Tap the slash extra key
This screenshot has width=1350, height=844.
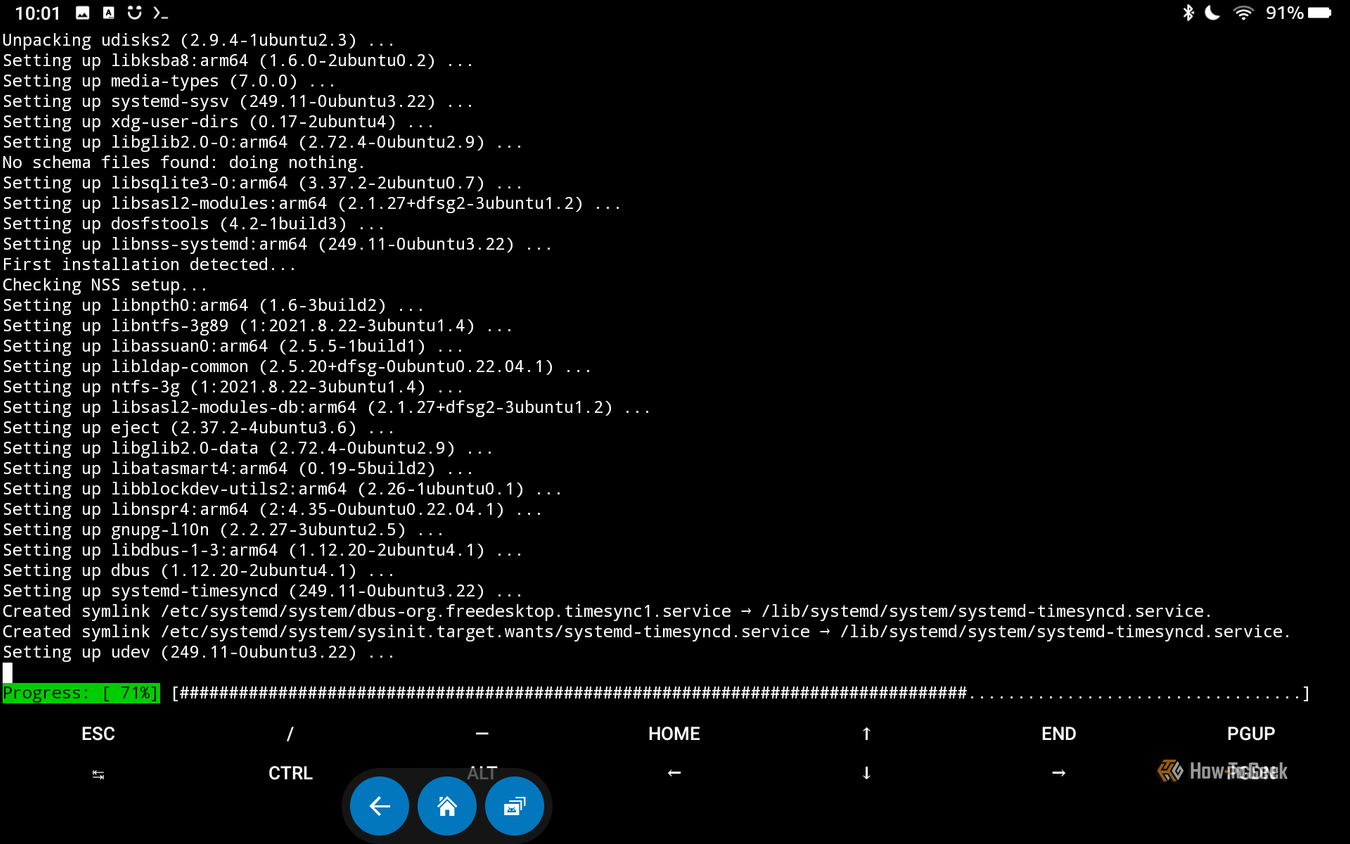click(x=290, y=733)
